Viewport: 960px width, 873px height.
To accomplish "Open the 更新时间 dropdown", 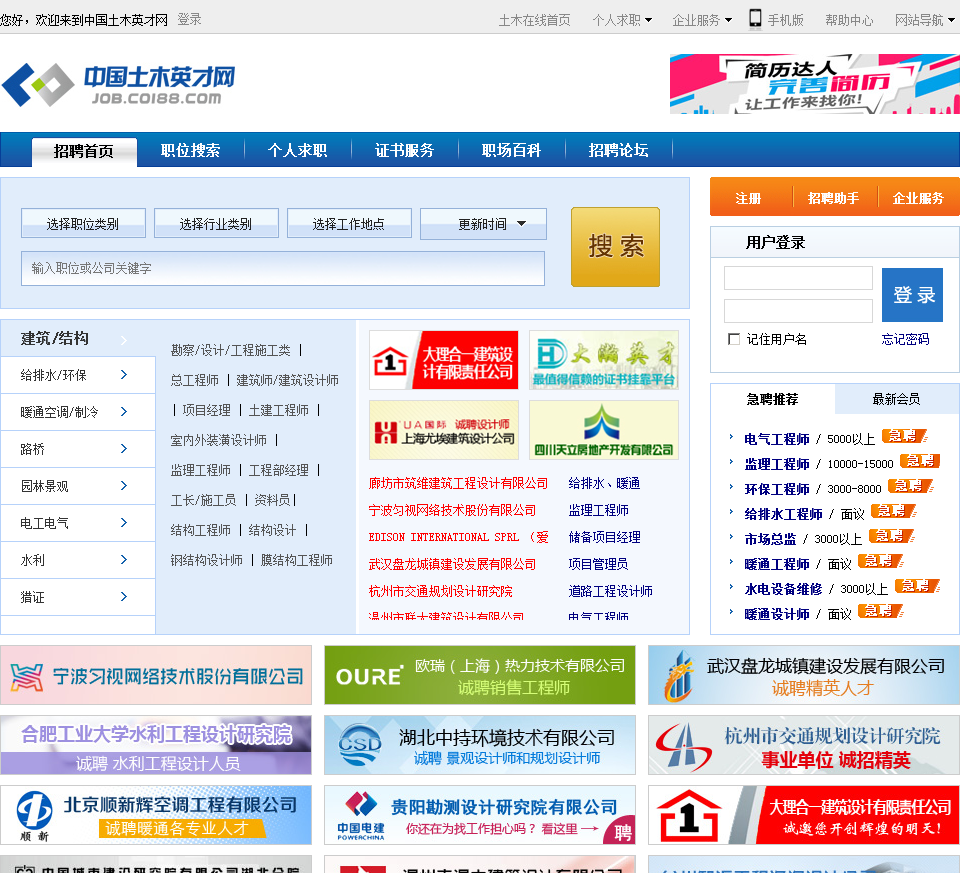I will click(x=483, y=224).
